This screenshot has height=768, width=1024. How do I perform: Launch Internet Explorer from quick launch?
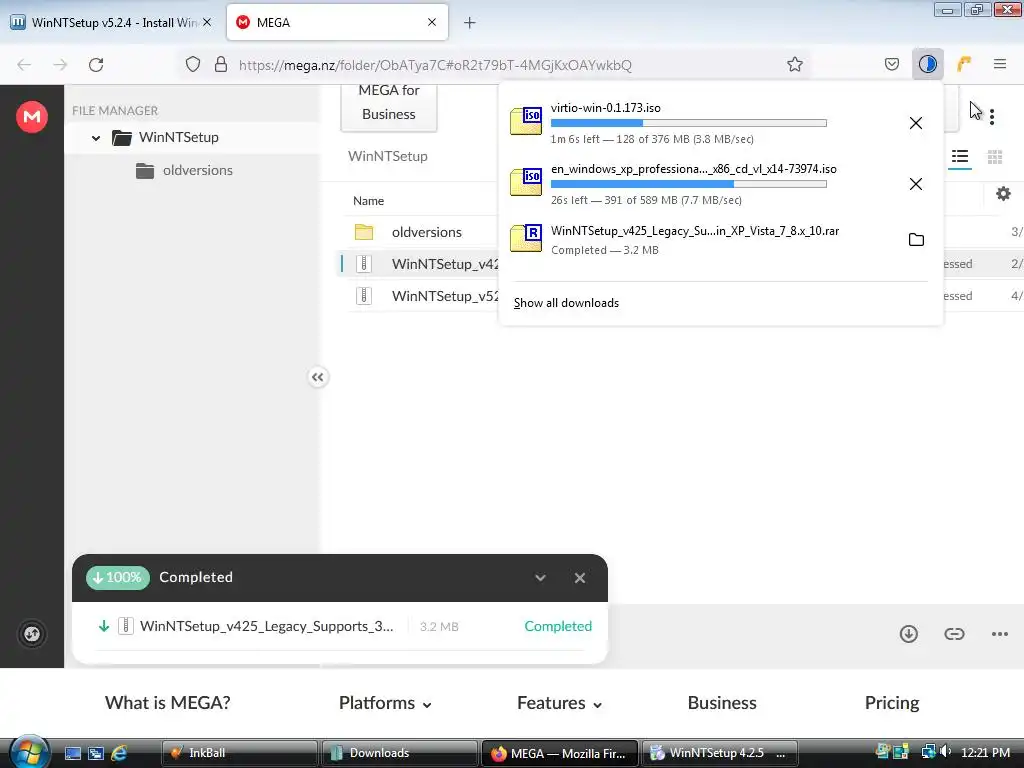tap(120, 753)
